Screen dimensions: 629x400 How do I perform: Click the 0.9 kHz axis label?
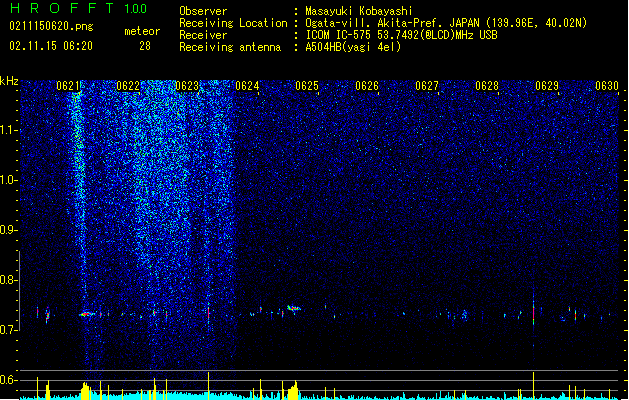click(x=8, y=230)
